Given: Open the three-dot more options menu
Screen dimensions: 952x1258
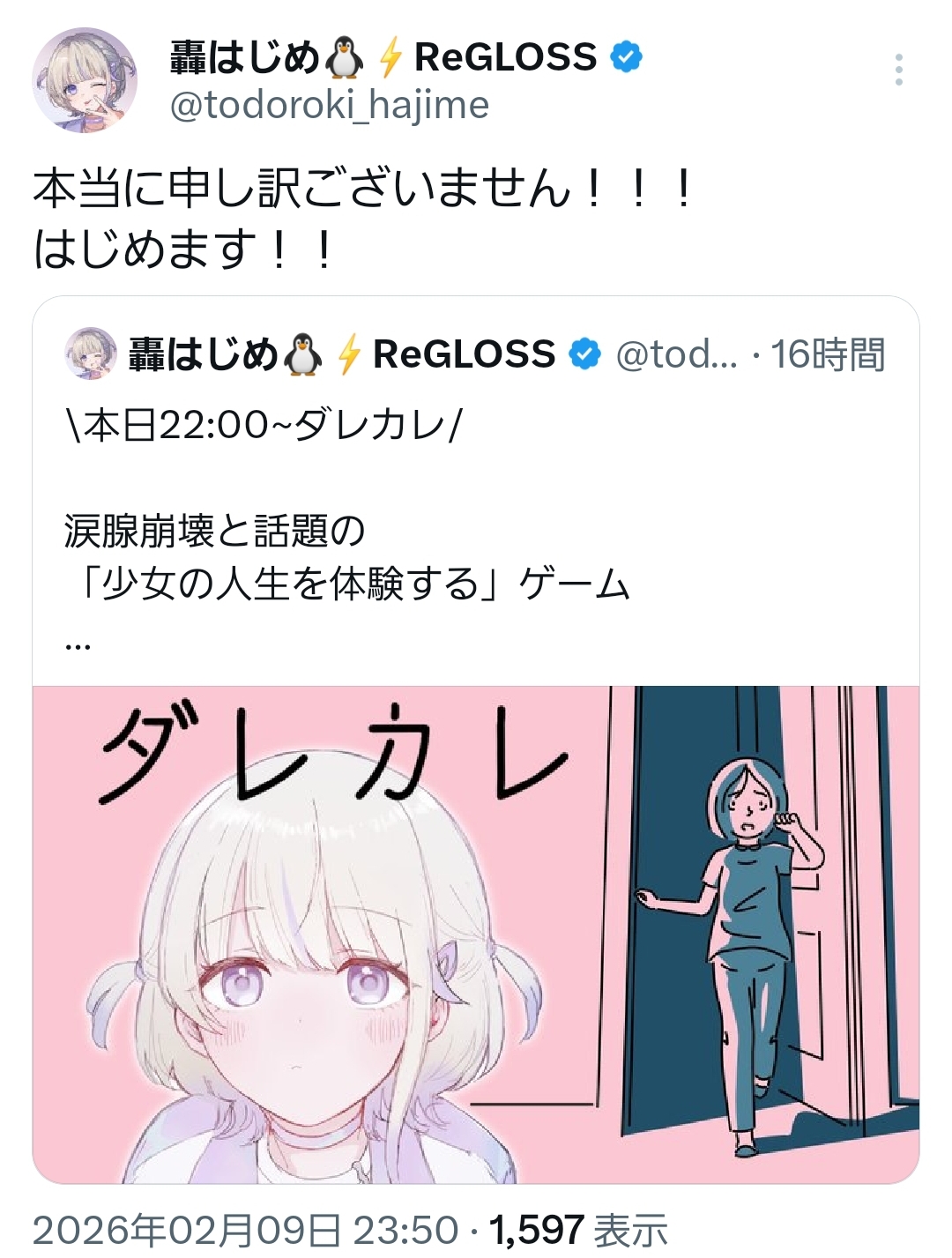Looking at the screenshot, I should click(x=898, y=70).
